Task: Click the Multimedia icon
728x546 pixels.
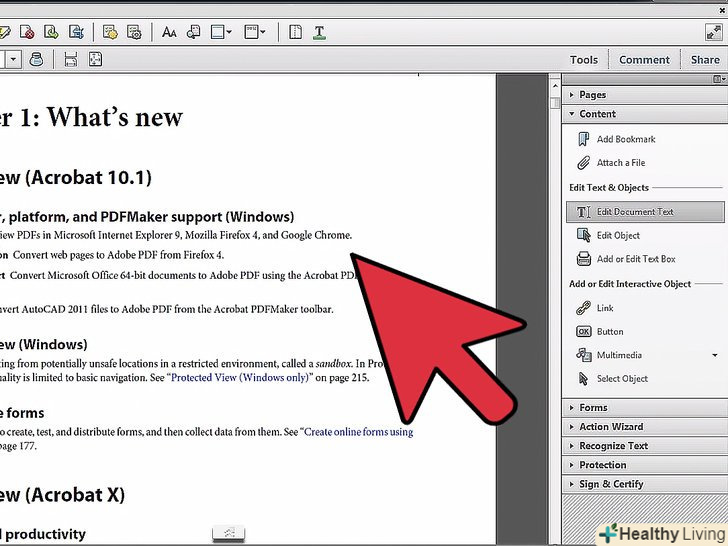Action: pos(583,355)
